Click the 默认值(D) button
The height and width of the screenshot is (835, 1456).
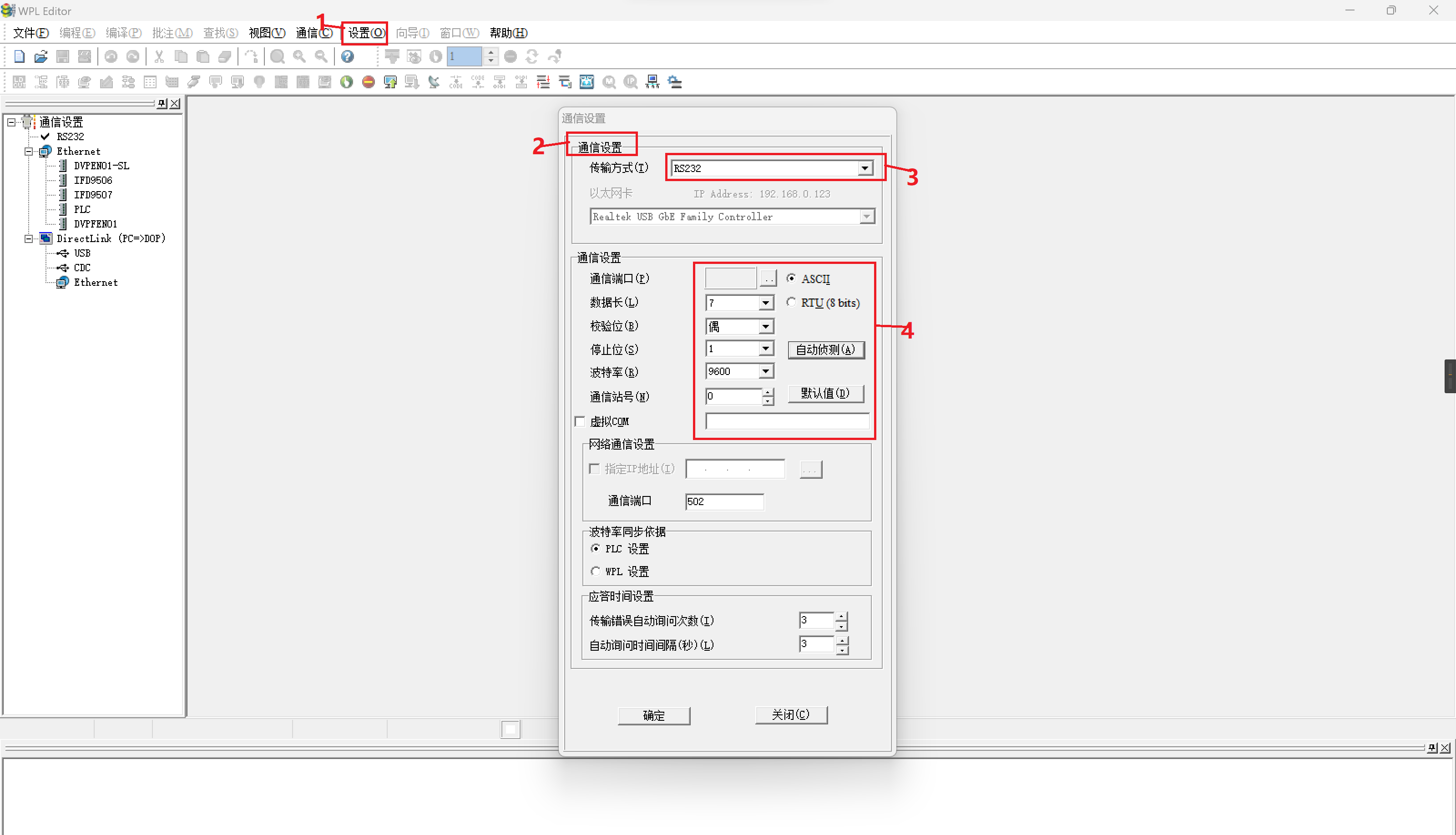tap(826, 394)
